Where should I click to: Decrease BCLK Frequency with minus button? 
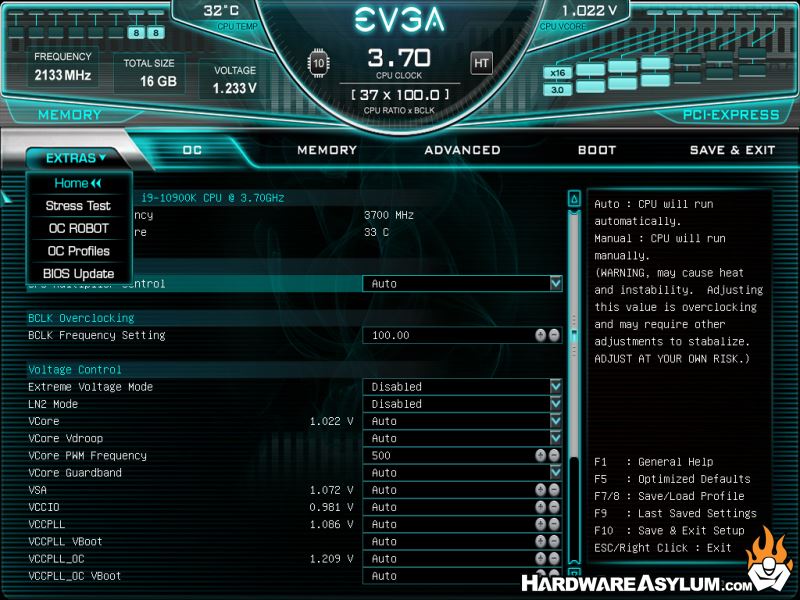click(554, 335)
